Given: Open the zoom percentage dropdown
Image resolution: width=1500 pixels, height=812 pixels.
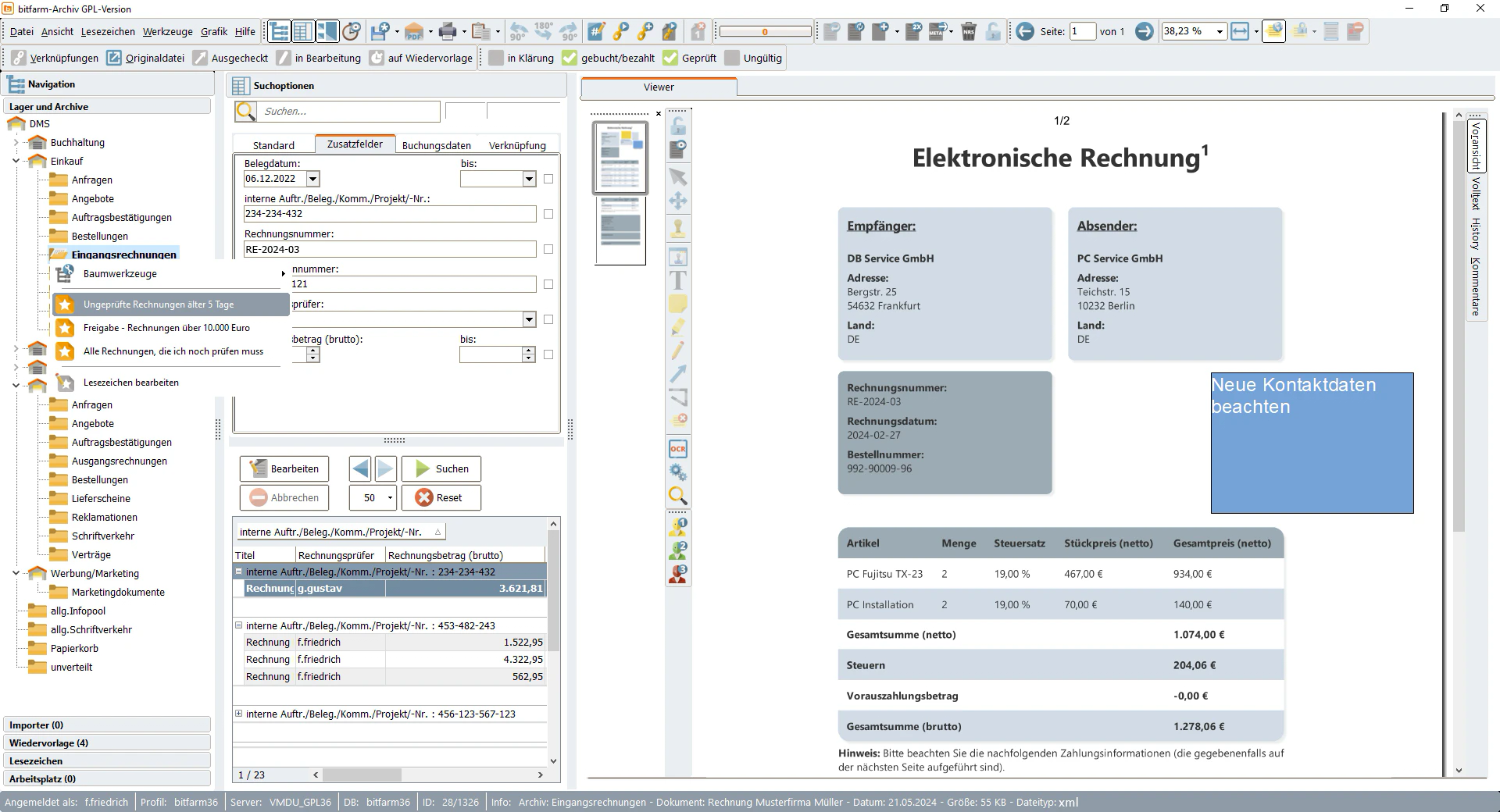Looking at the screenshot, I should pyautogui.click(x=1219, y=32).
